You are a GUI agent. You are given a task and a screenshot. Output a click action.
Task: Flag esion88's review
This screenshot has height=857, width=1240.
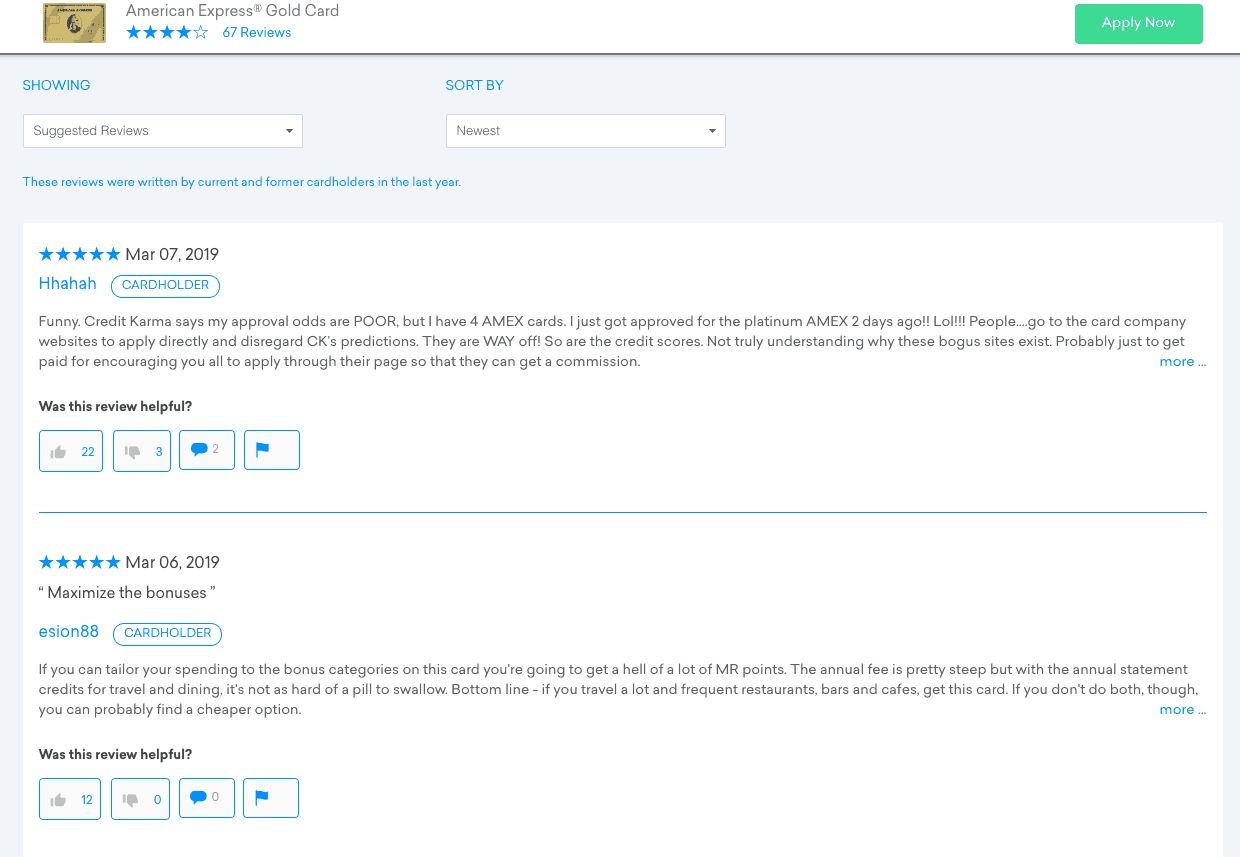pos(270,798)
